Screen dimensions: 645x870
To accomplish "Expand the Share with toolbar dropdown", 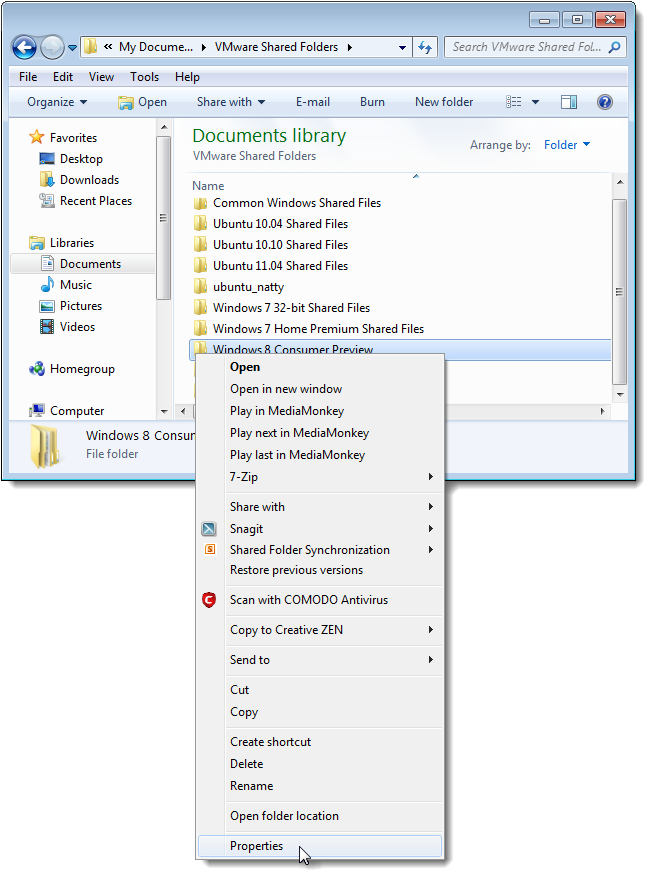I will 231,102.
